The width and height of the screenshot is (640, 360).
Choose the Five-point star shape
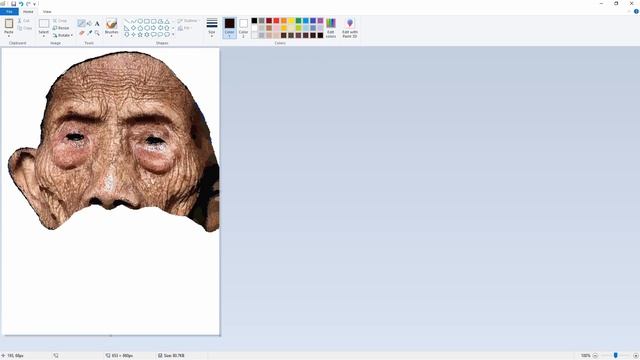[140, 35]
